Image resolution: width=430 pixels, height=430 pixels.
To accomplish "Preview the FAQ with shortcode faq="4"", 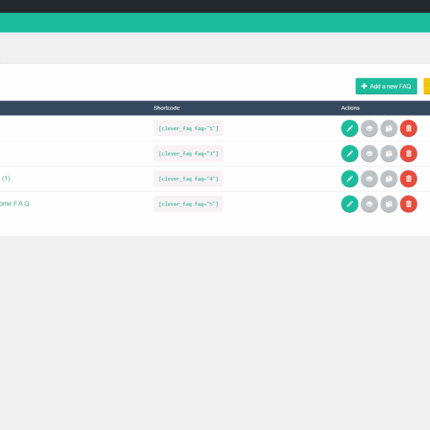I will click(369, 179).
